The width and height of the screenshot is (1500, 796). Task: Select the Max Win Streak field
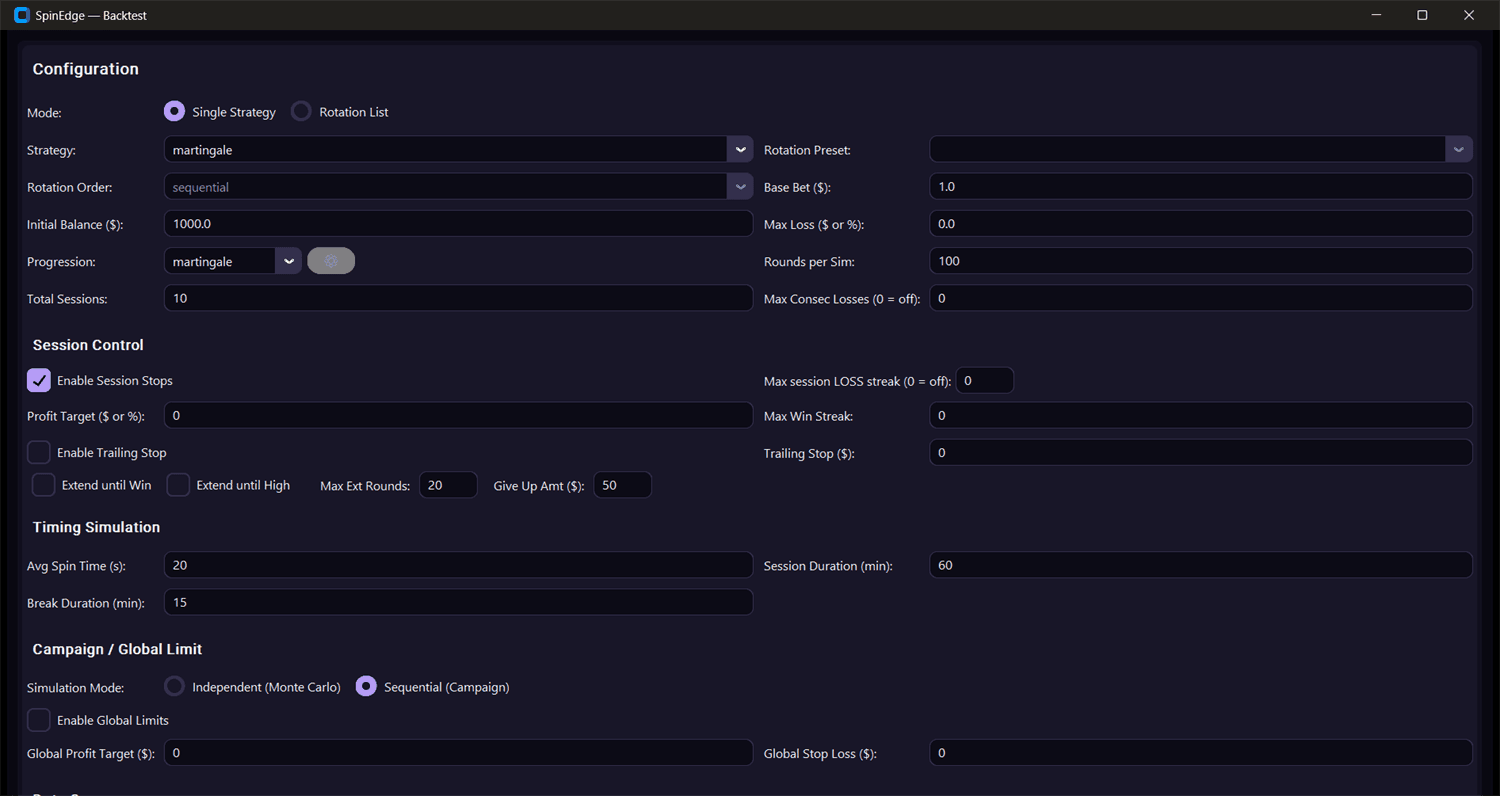1201,415
